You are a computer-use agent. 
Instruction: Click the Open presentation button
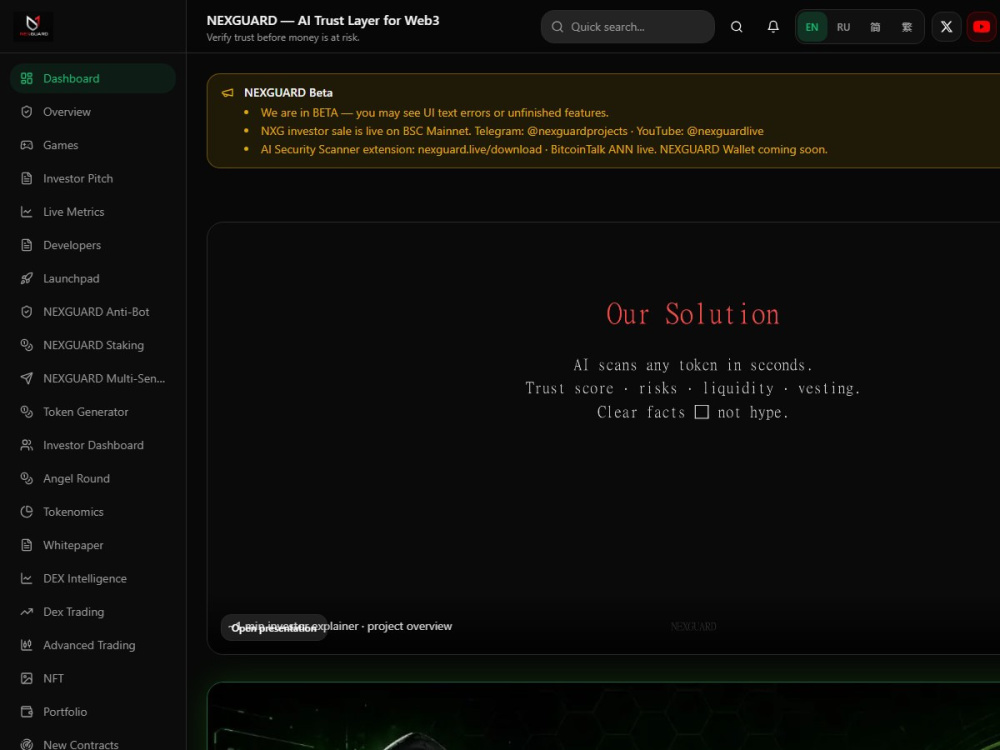[x=274, y=628]
